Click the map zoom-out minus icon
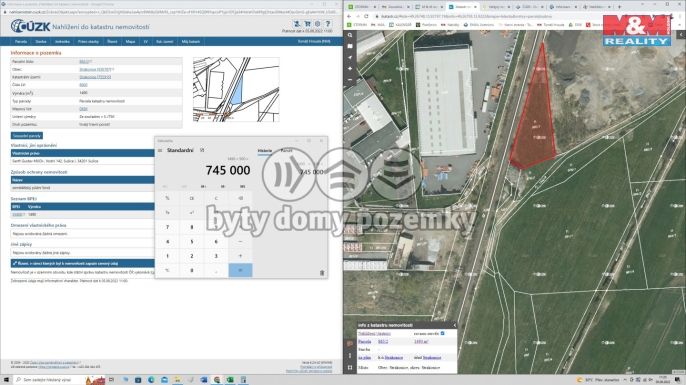The image size is (686, 385). (x=350, y=80)
